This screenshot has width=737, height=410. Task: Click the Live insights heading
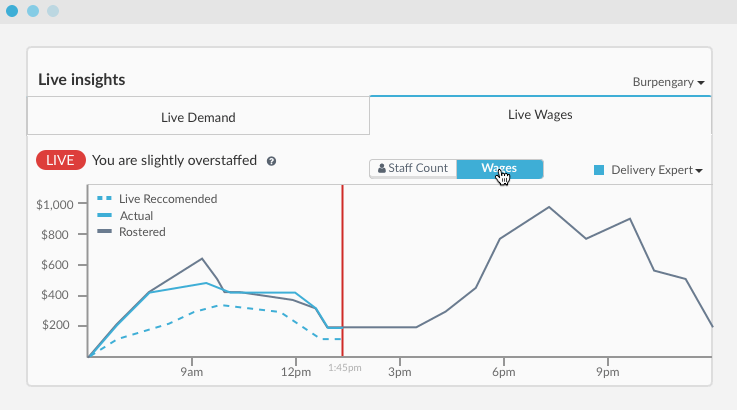(x=81, y=80)
